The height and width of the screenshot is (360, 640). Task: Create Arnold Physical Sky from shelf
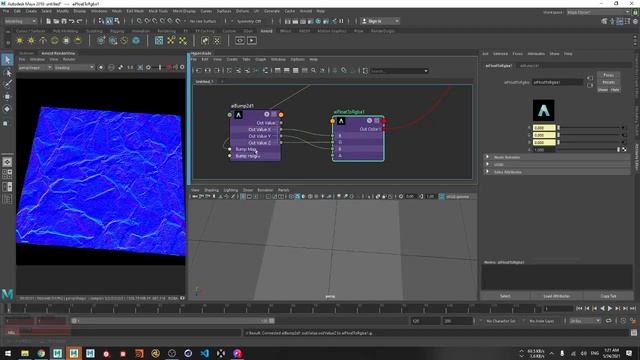tap(78, 40)
